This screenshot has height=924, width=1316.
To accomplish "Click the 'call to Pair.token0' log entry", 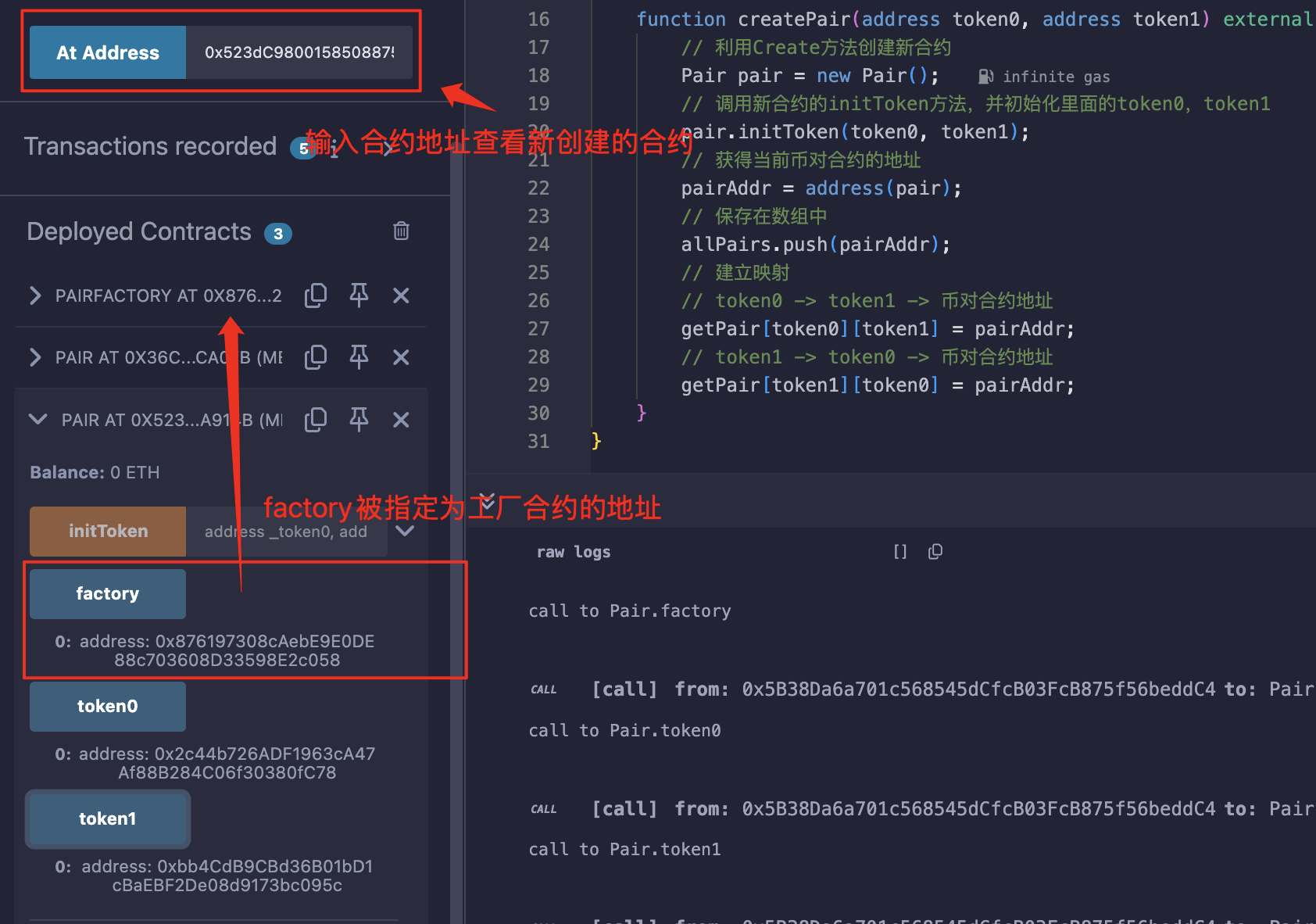I will [x=624, y=730].
